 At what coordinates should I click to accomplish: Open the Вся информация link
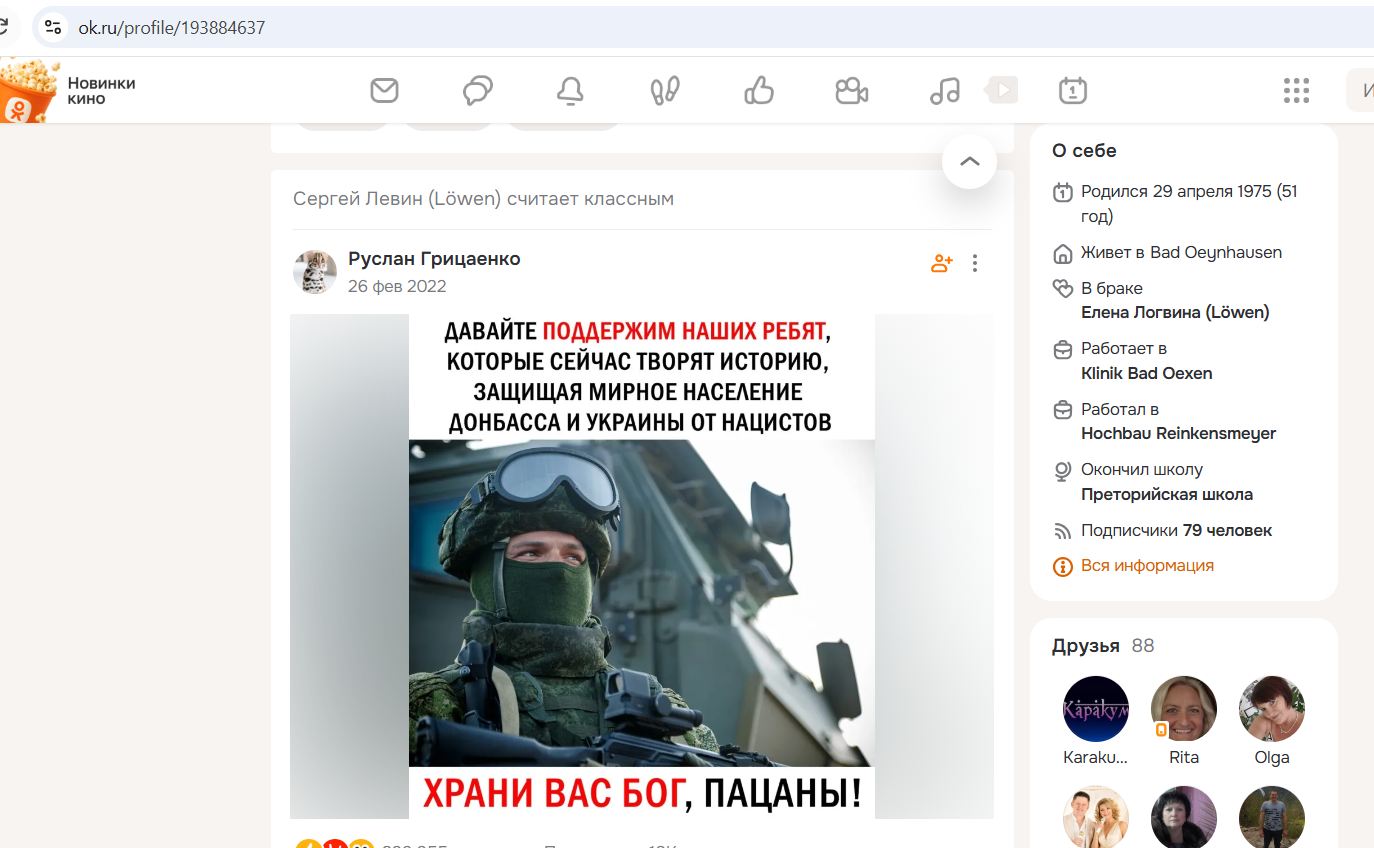point(1147,566)
